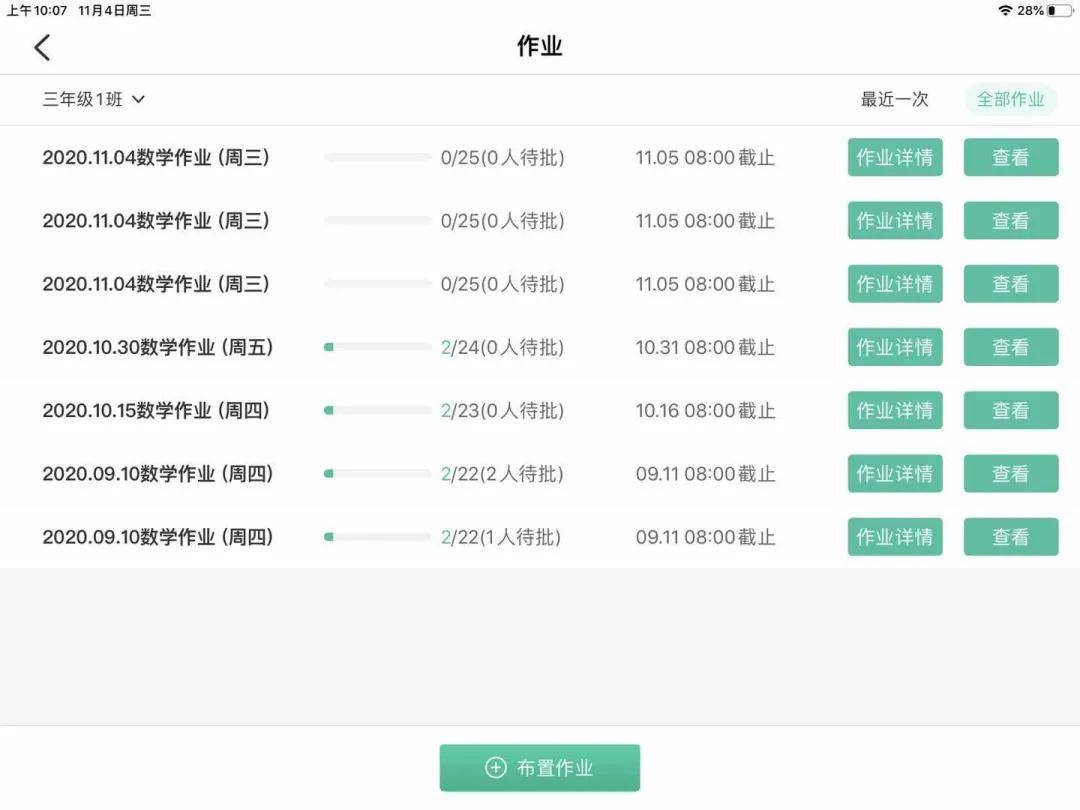Select the 全部作业 filter

click(x=1010, y=99)
